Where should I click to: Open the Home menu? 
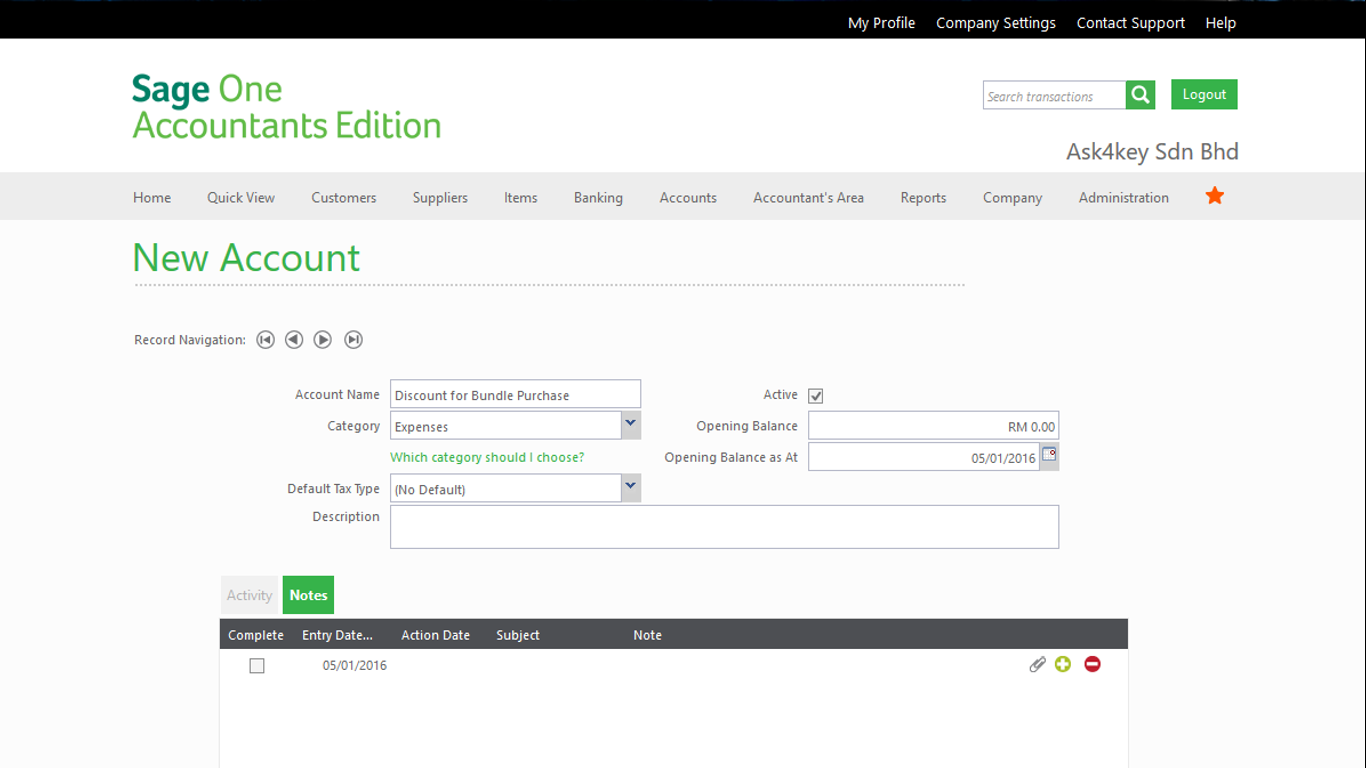pyautogui.click(x=152, y=197)
